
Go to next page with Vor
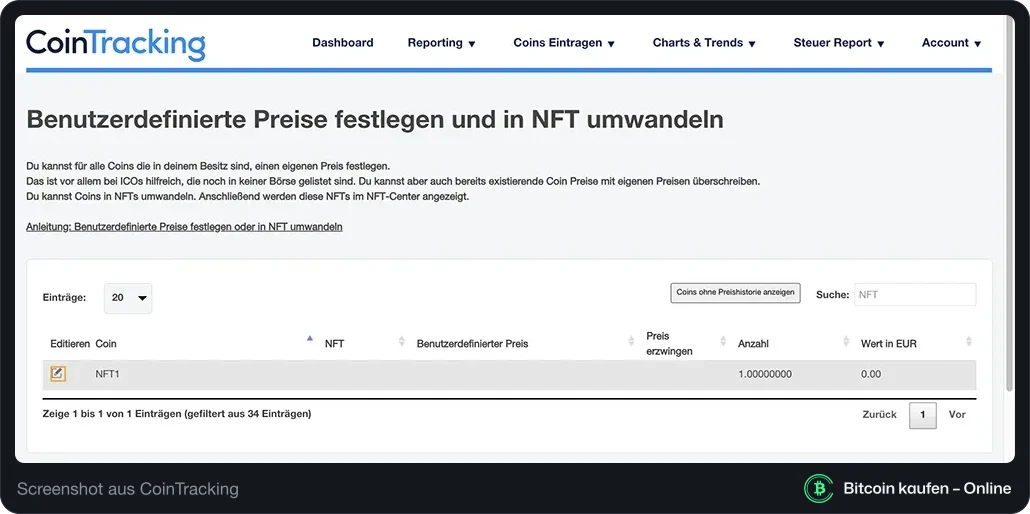pos(957,415)
